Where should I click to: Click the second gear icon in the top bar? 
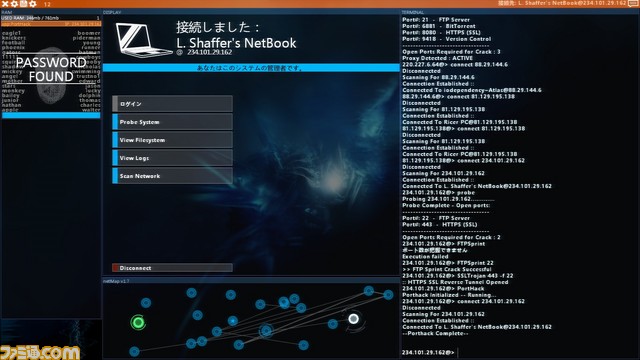[33, 4]
